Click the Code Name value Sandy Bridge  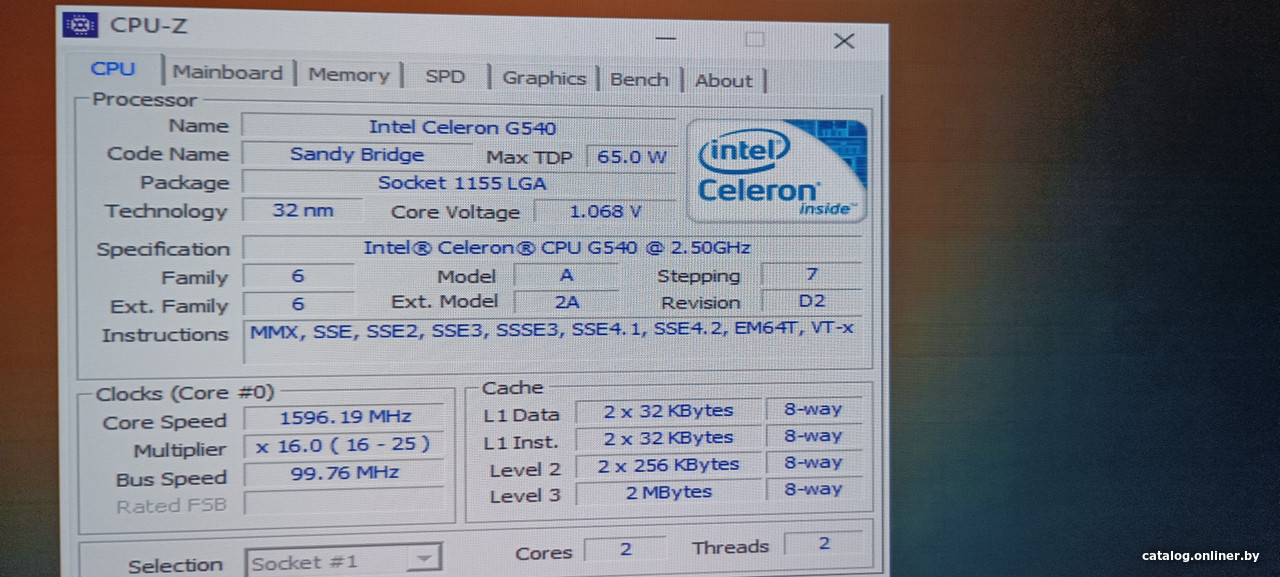[357, 154]
